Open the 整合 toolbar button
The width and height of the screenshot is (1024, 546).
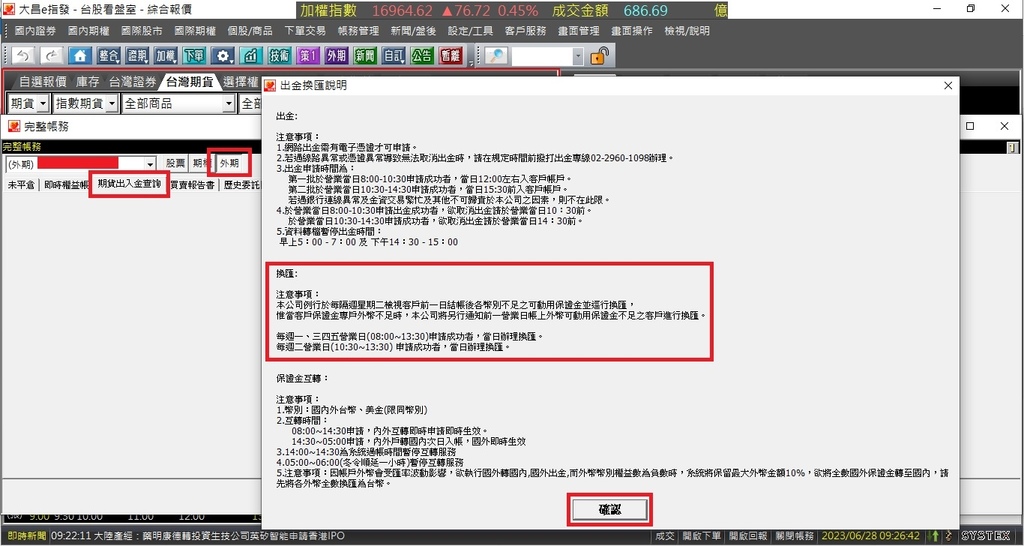point(108,56)
